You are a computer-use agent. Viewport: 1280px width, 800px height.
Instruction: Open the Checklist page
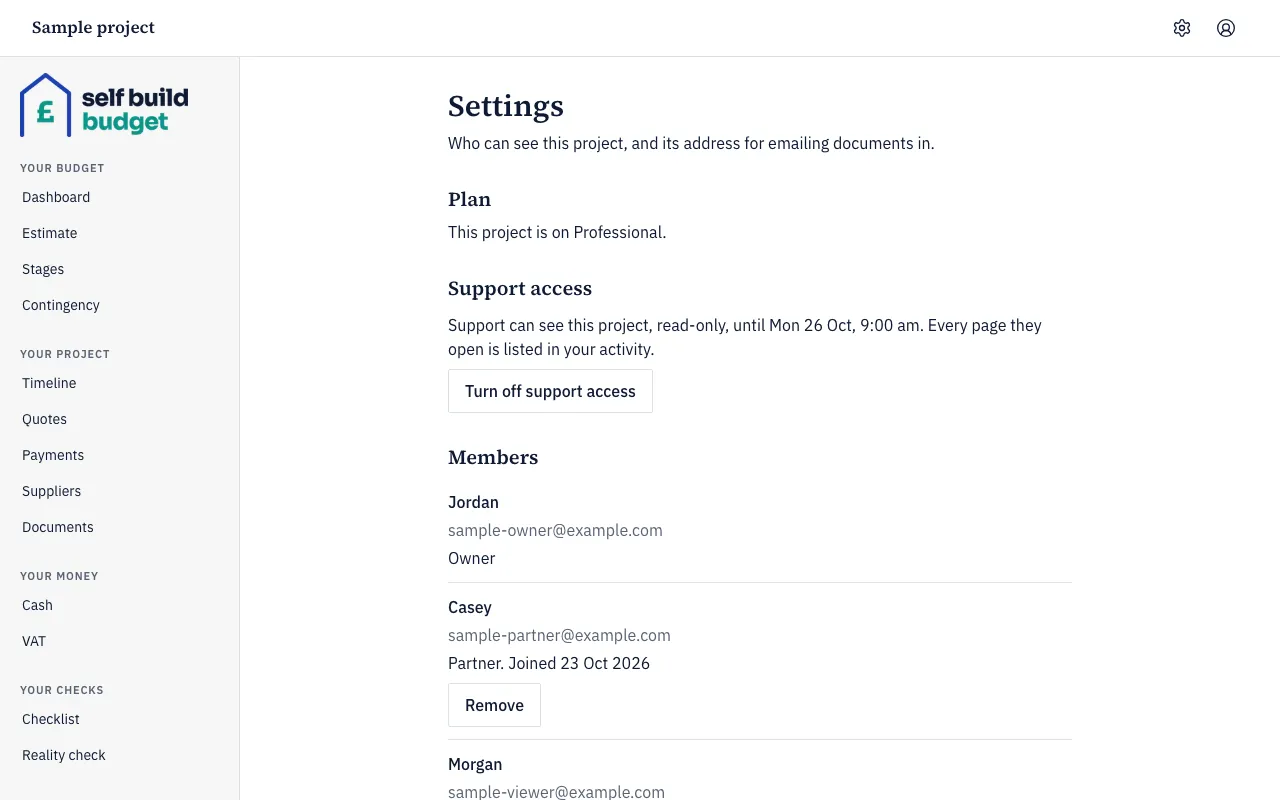tap(51, 719)
